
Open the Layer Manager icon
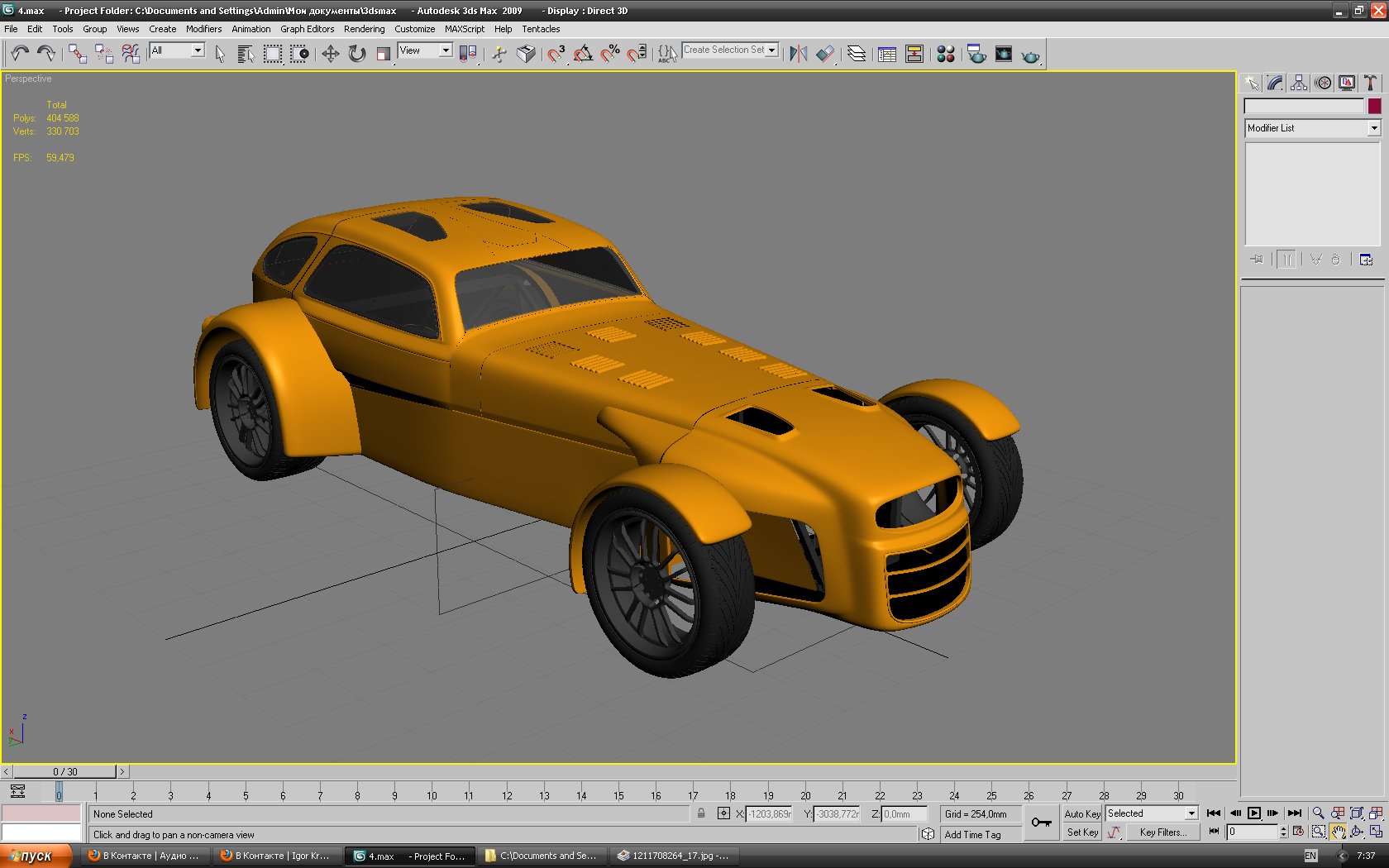click(x=857, y=54)
